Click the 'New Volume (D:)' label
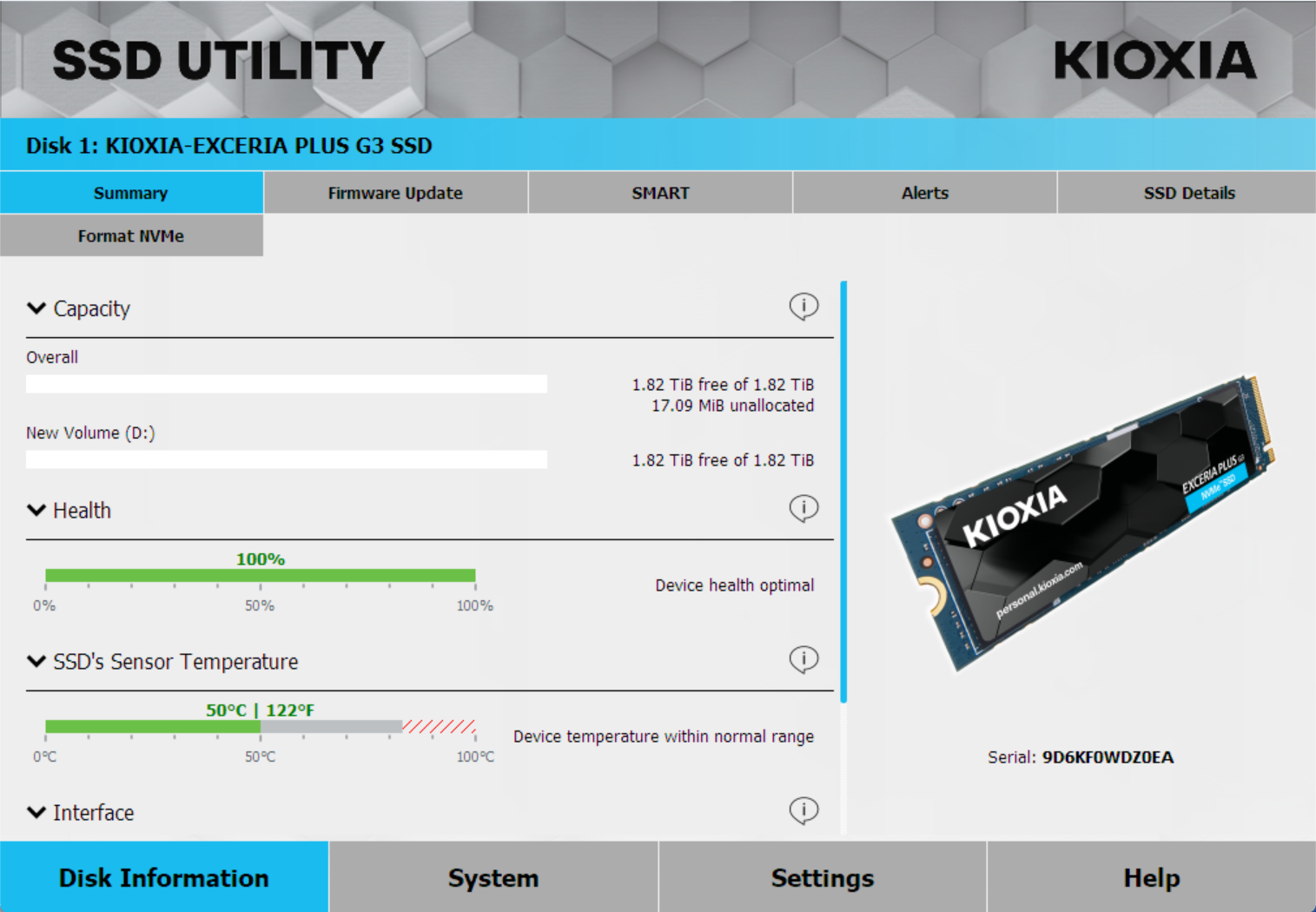The height and width of the screenshot is (912, 1316). coord(90,433)
